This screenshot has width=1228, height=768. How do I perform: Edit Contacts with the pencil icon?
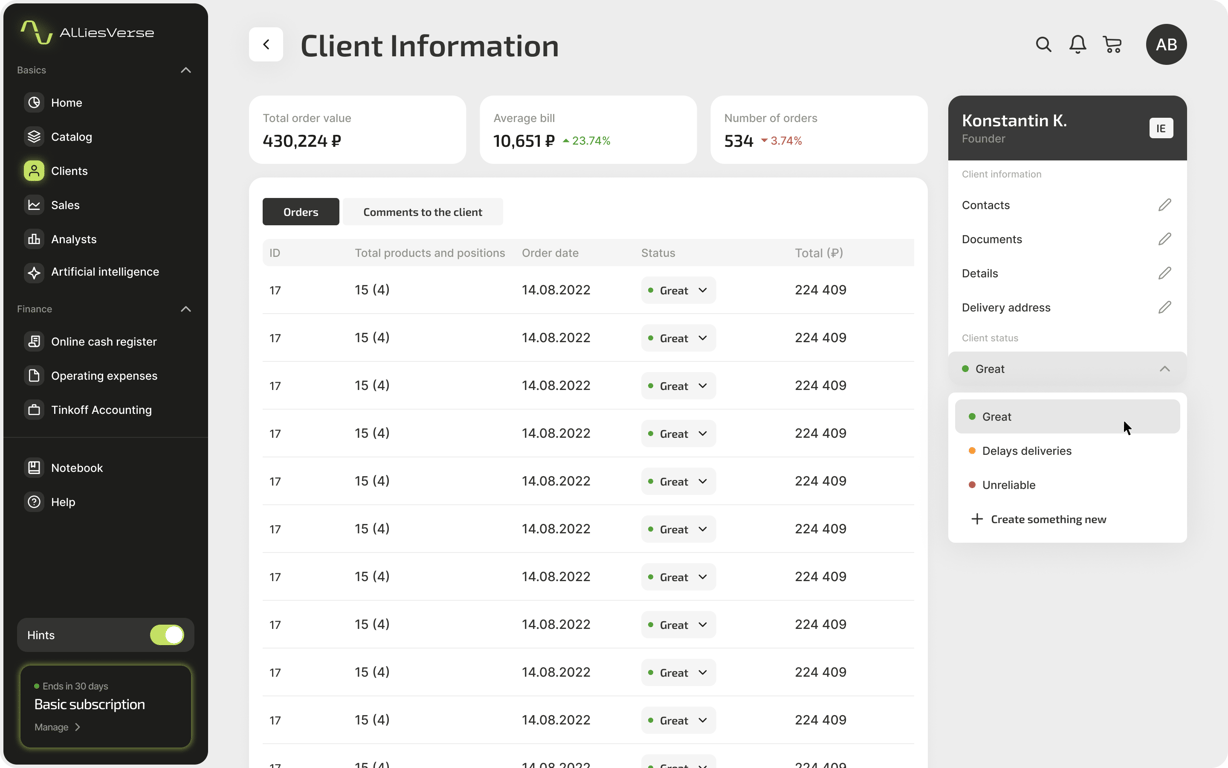tap(1165, 205)
